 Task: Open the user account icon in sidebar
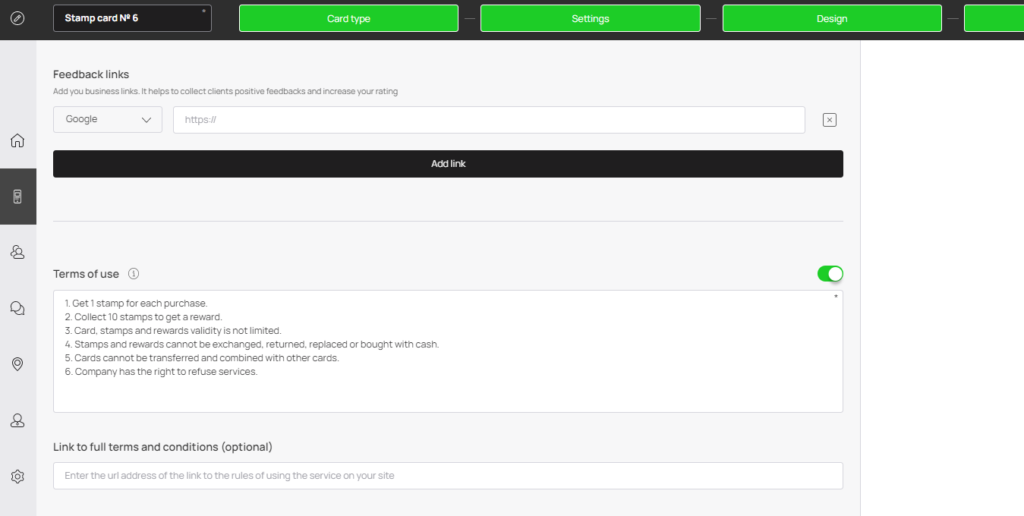pos(18,421)
